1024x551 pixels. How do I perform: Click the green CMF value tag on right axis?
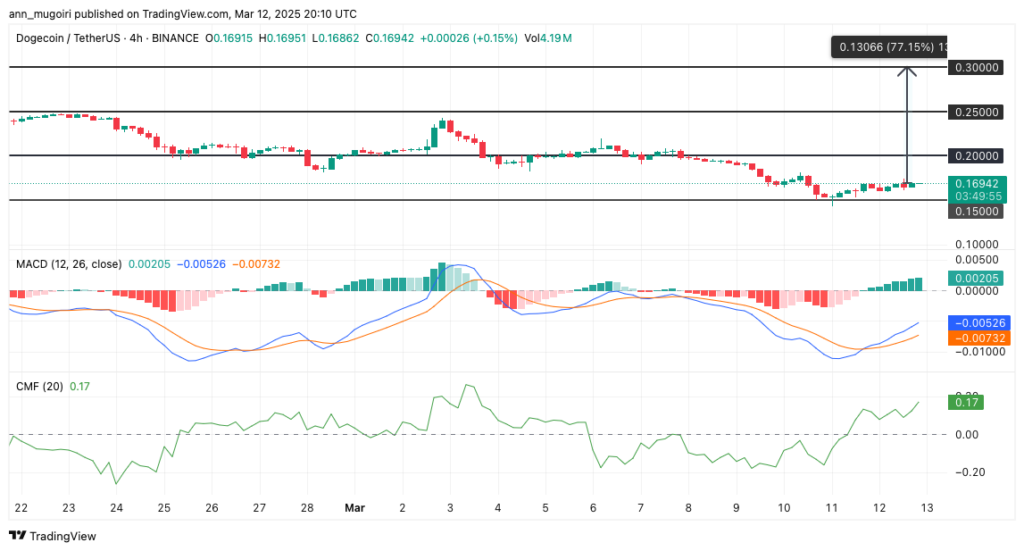point(968,402)
